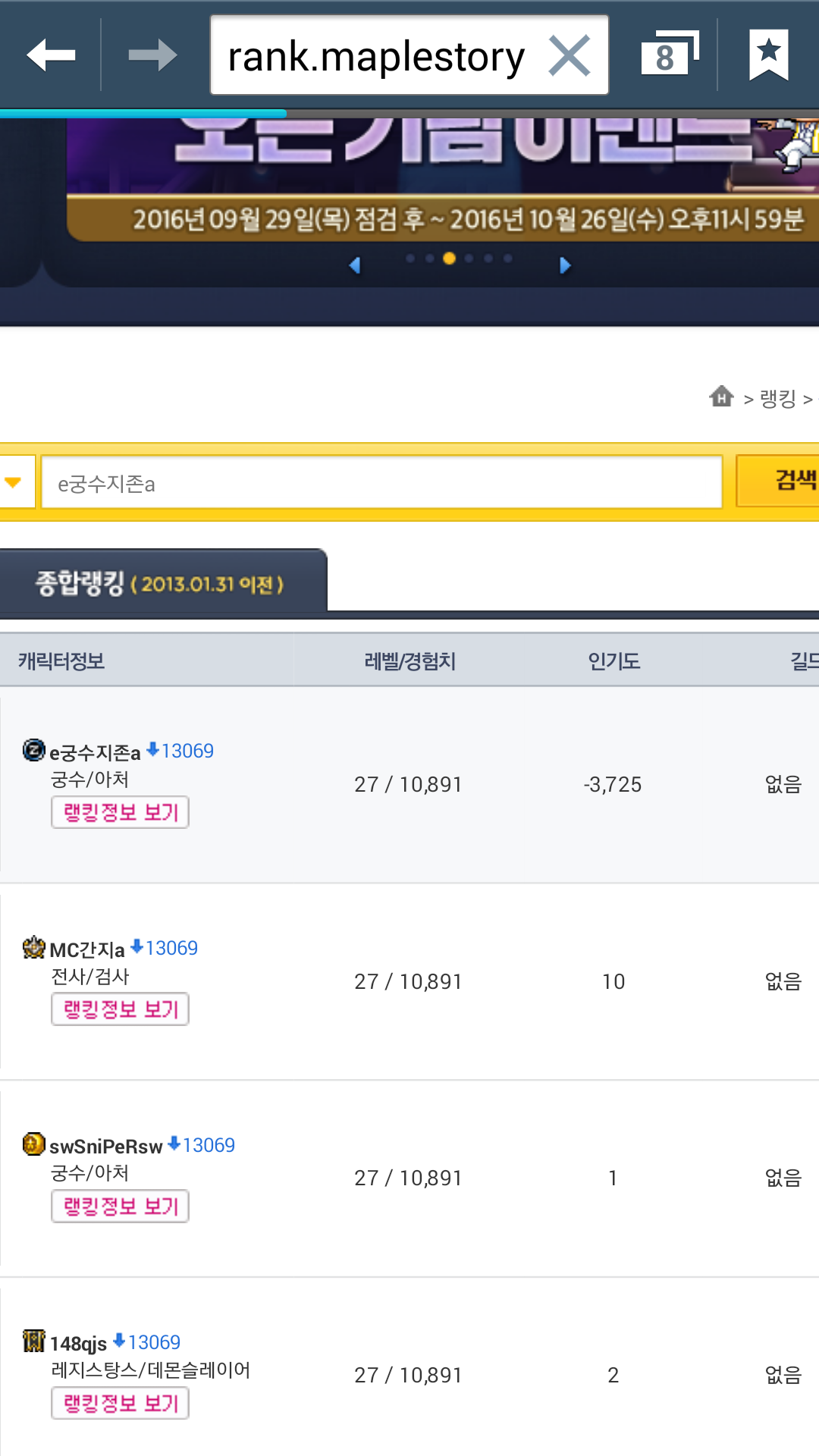The image size is (819, 1456).
Task: Select the highlighted orange banner dot
Action: (x=449, y=259)
